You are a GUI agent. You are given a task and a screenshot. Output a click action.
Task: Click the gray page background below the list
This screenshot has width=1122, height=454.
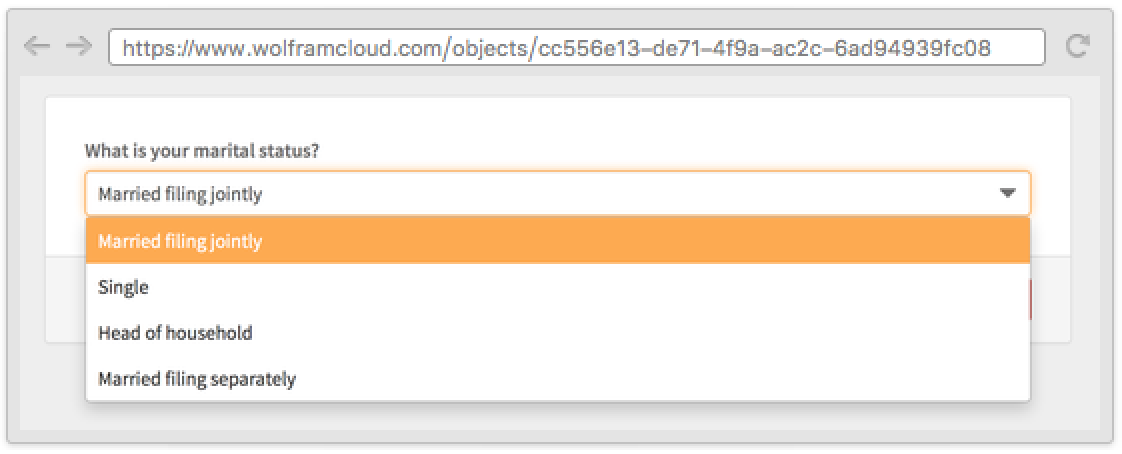[x=557, y=420]
